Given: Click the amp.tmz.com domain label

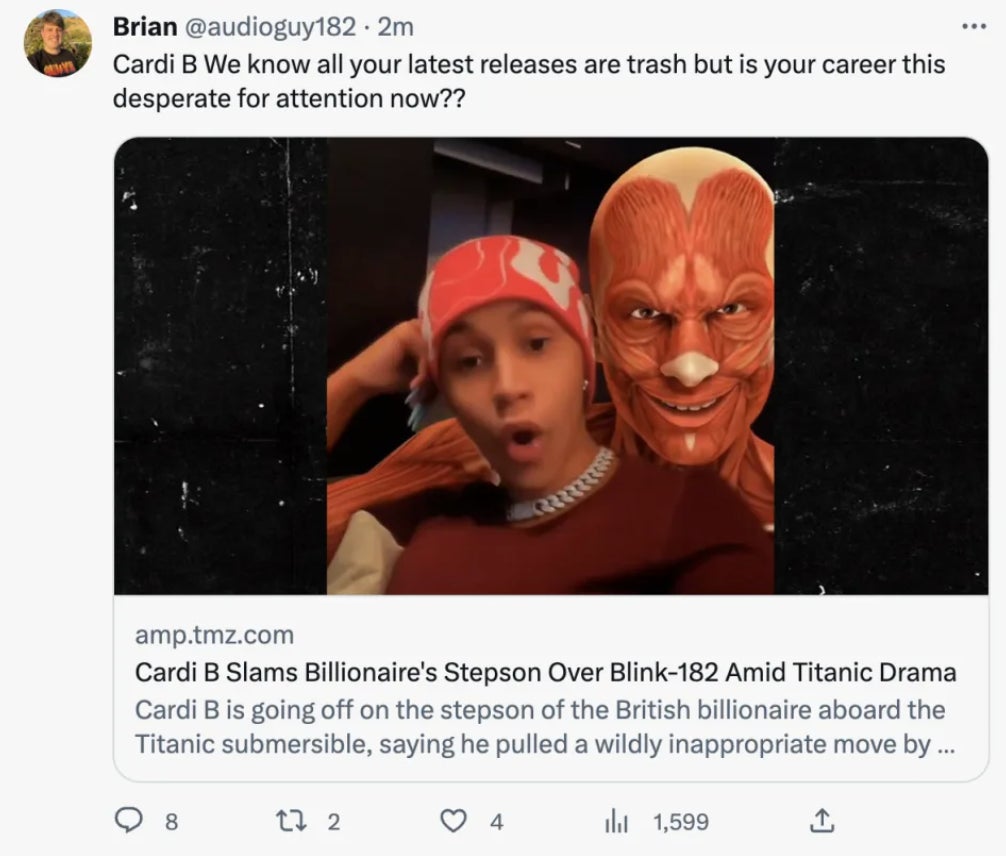Looking at the screenshot, I should coord(214,634).
